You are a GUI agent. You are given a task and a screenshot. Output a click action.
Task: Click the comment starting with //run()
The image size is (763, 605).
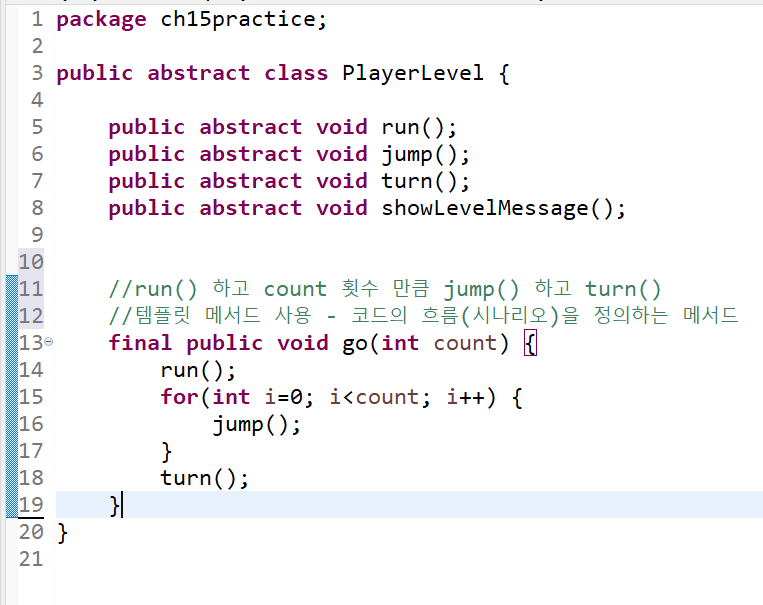[x=385, y=289]
